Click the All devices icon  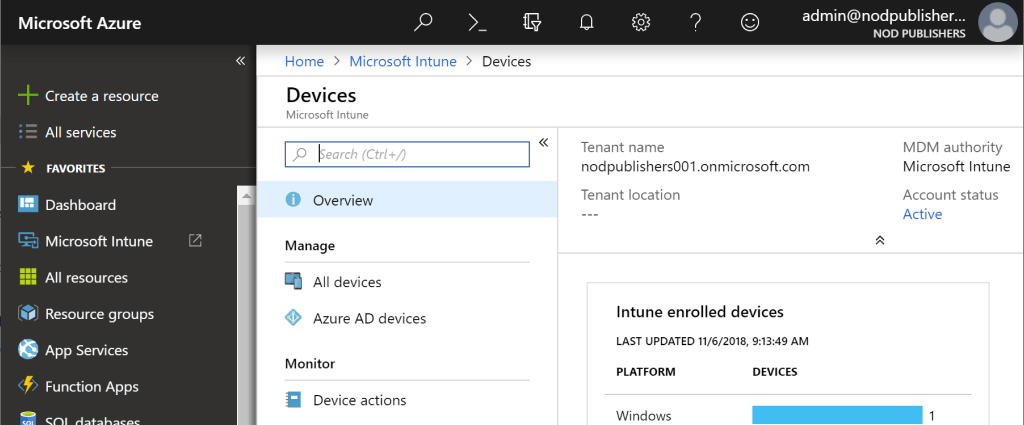coord(293,281)
